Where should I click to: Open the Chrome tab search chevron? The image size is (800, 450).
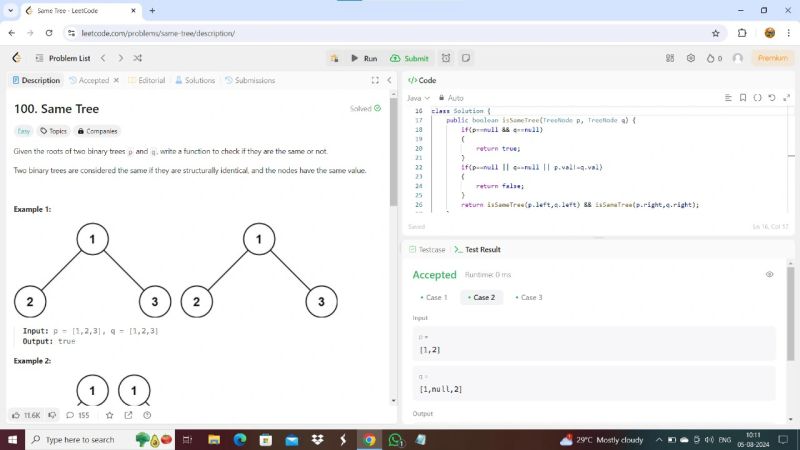pos(10,11)
